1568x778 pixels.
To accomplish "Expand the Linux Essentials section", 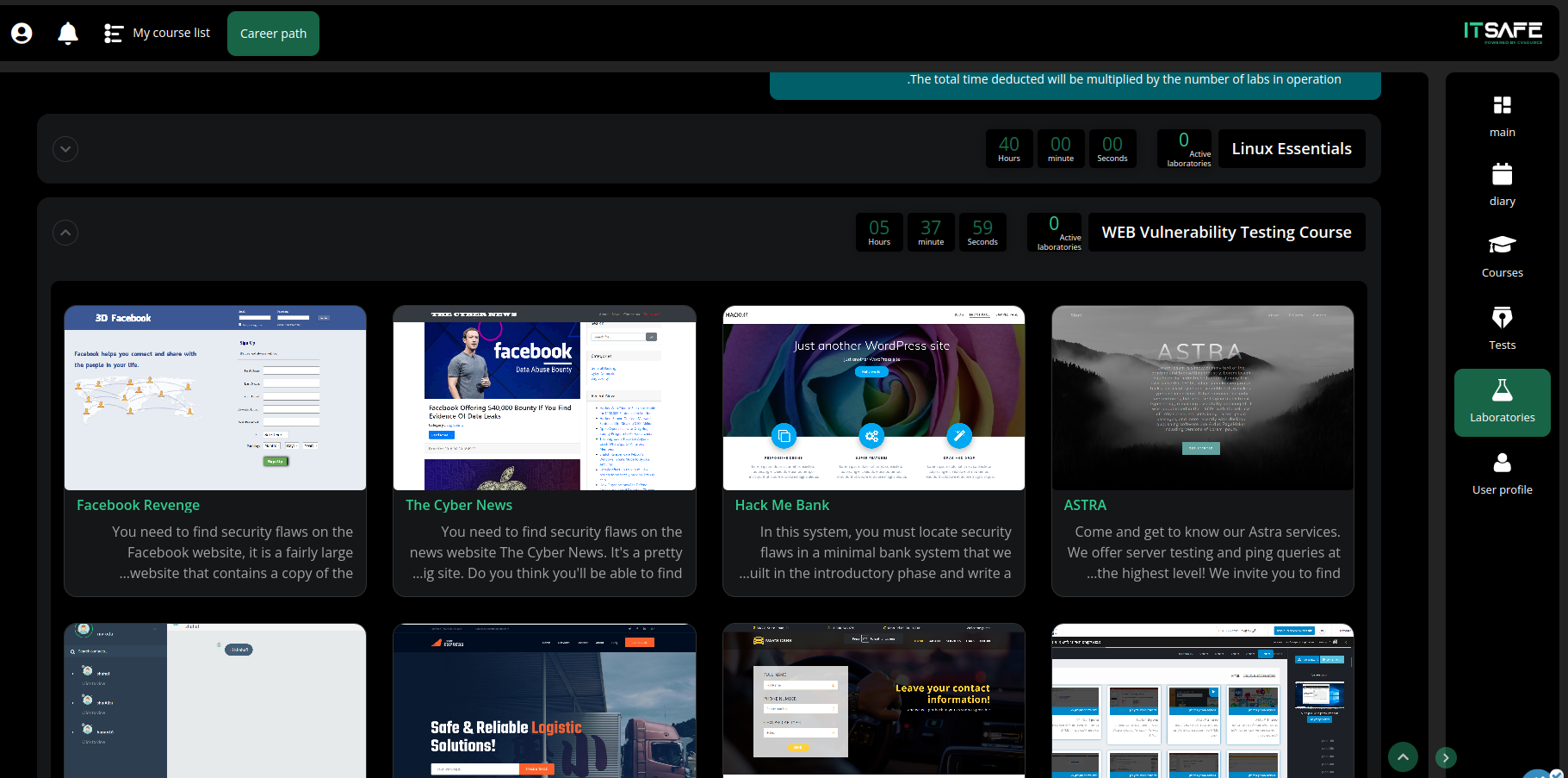I will (x=65, y=149).
